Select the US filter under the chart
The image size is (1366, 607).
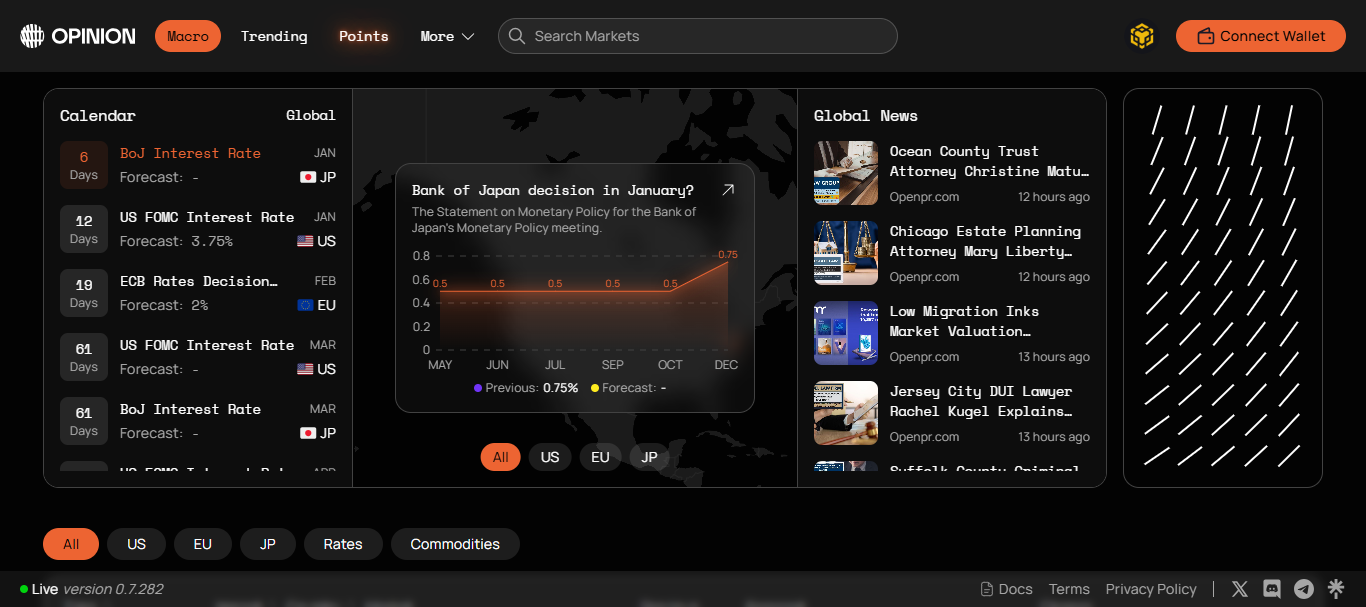[550, 457]
